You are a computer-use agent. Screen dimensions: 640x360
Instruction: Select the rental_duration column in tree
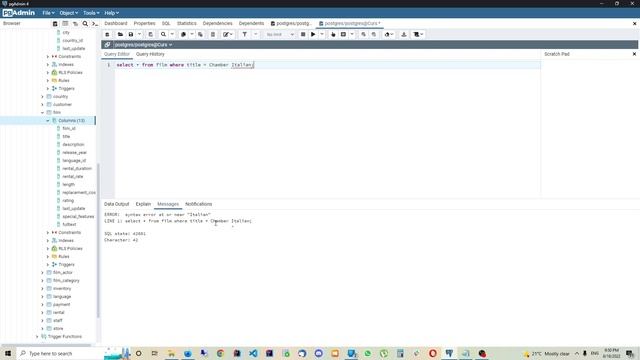coord(77,168)
